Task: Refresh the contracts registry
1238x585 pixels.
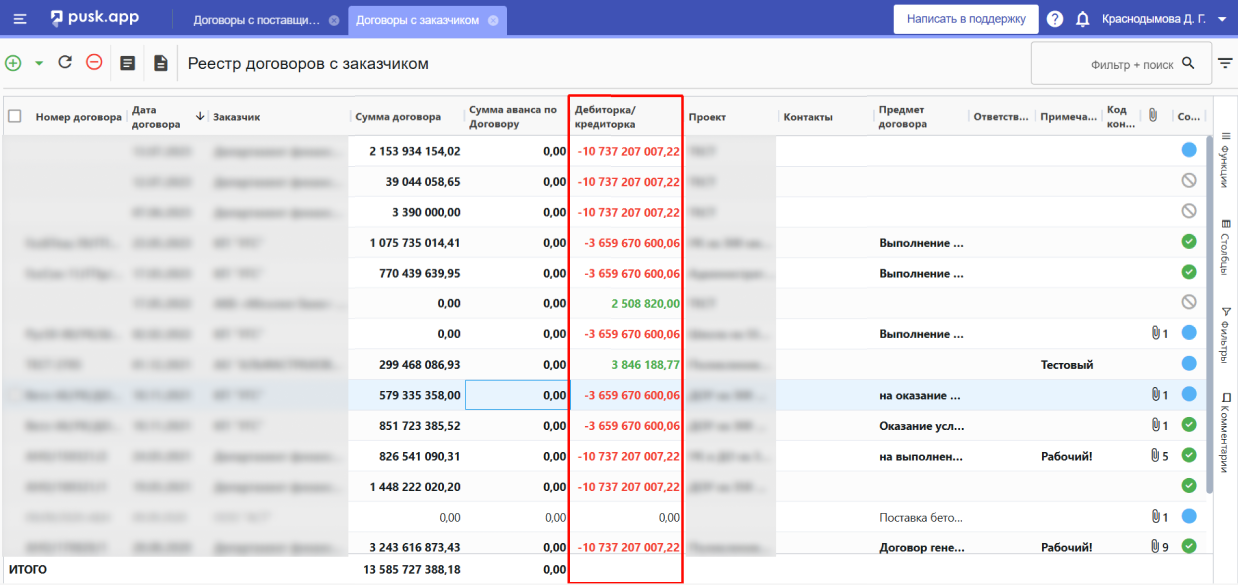Action: click(x=65, y=63)
